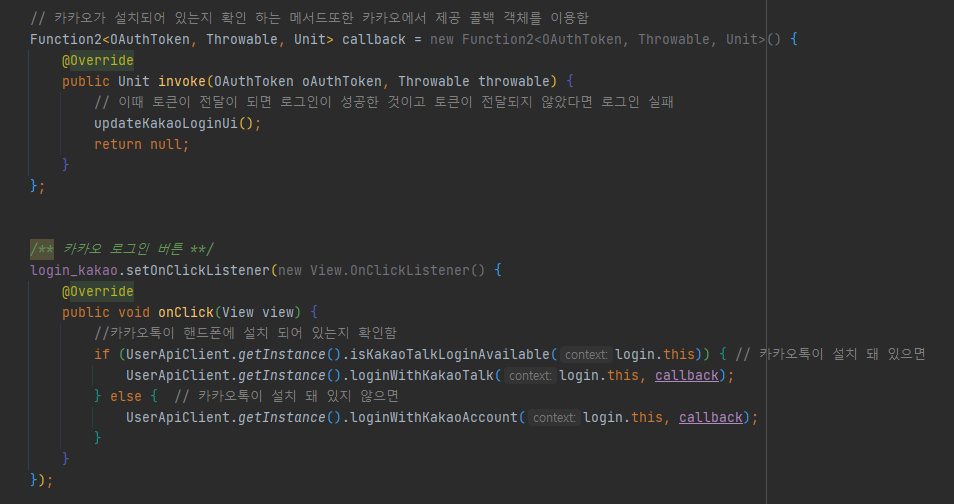
Task: Click the 'if' keyword
Action: tap(102, 354)
